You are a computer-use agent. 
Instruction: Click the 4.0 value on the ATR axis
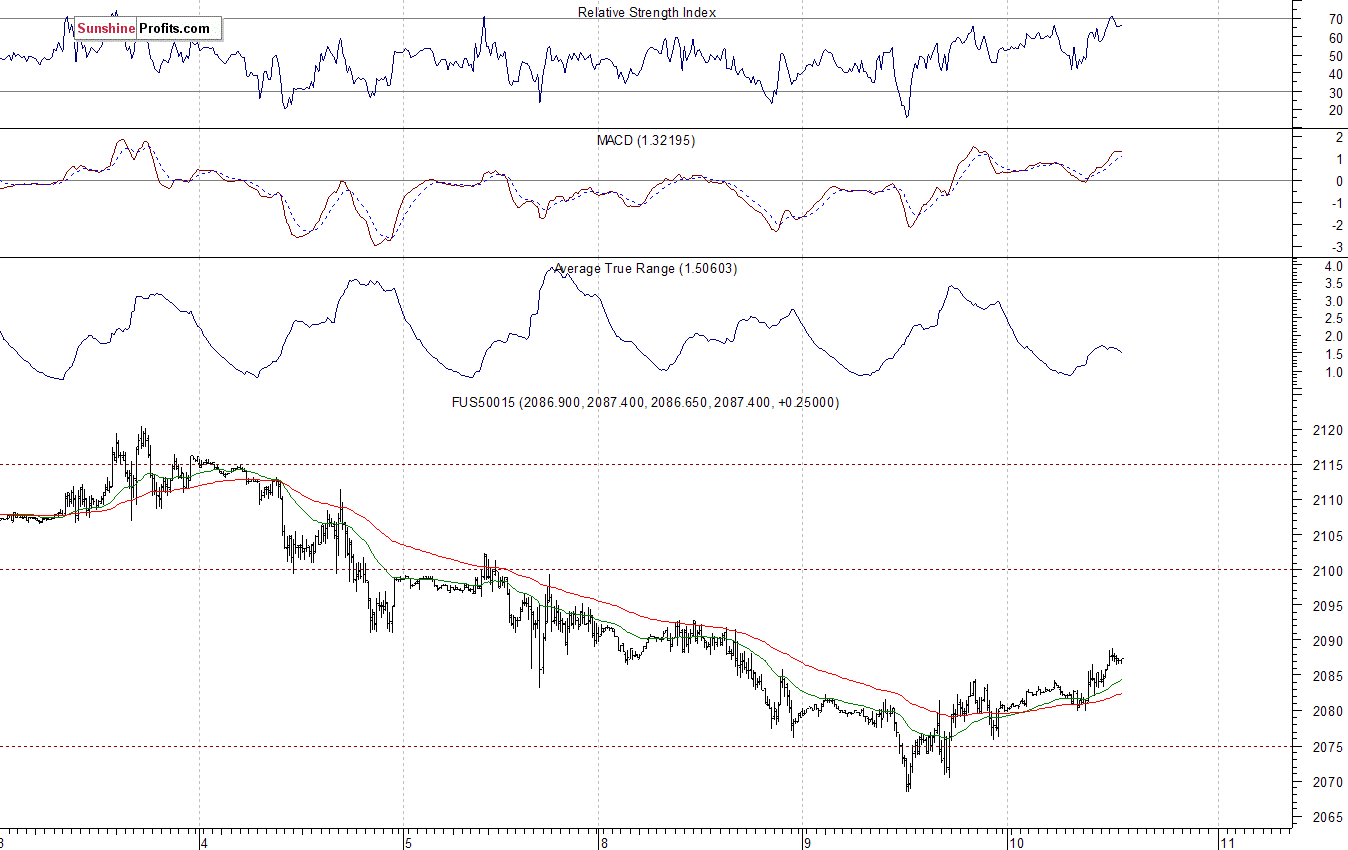tap(1334, 266)
